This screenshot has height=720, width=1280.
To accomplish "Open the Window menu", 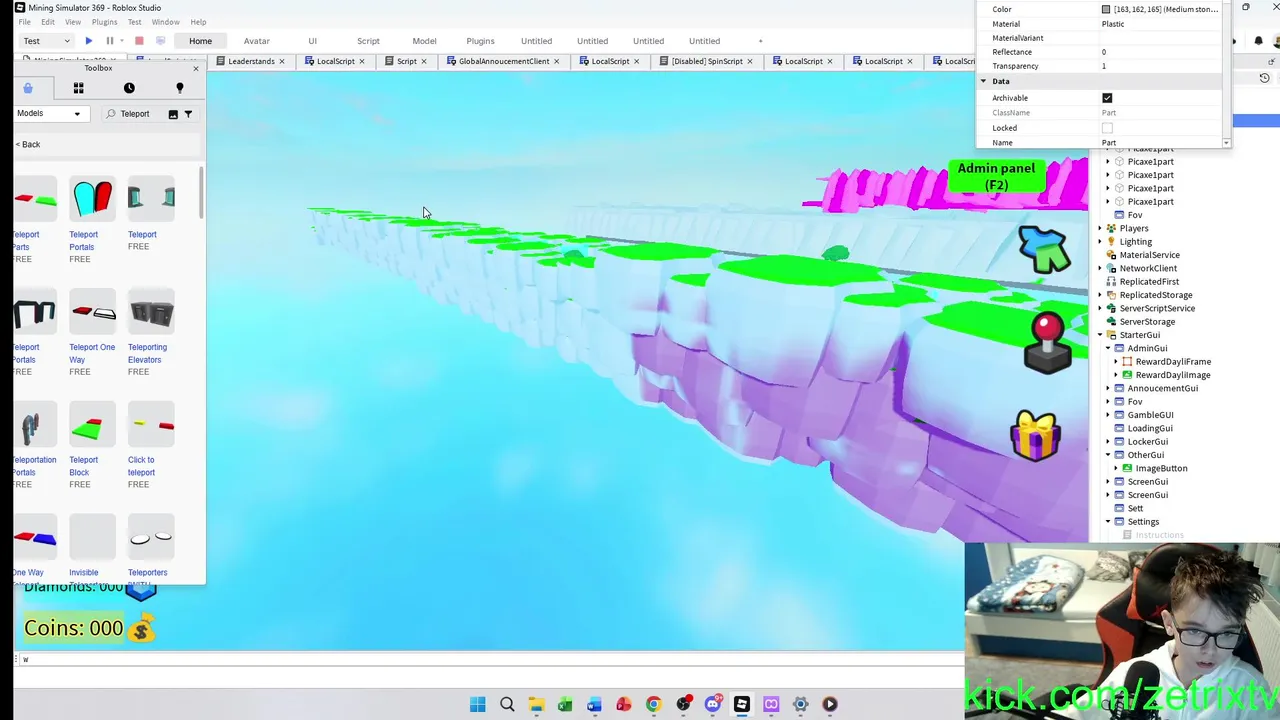I will (166, 22).
